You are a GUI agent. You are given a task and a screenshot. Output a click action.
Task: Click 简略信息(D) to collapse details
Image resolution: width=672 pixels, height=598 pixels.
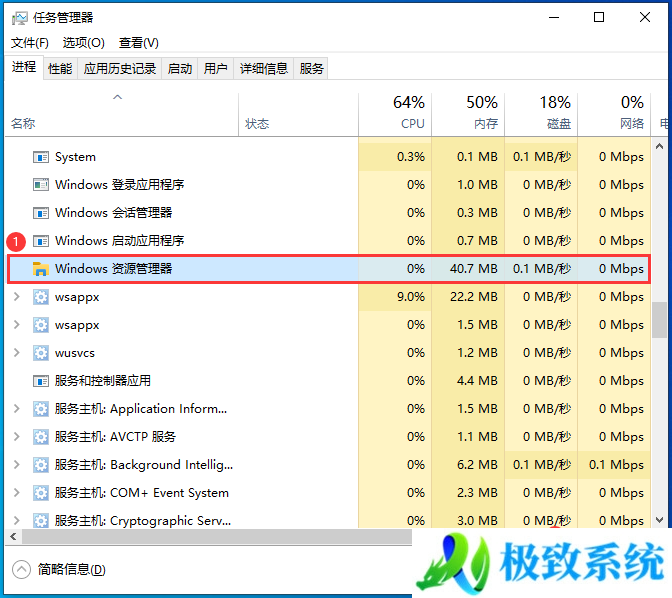pyautogui.click(x=71, y=570)
